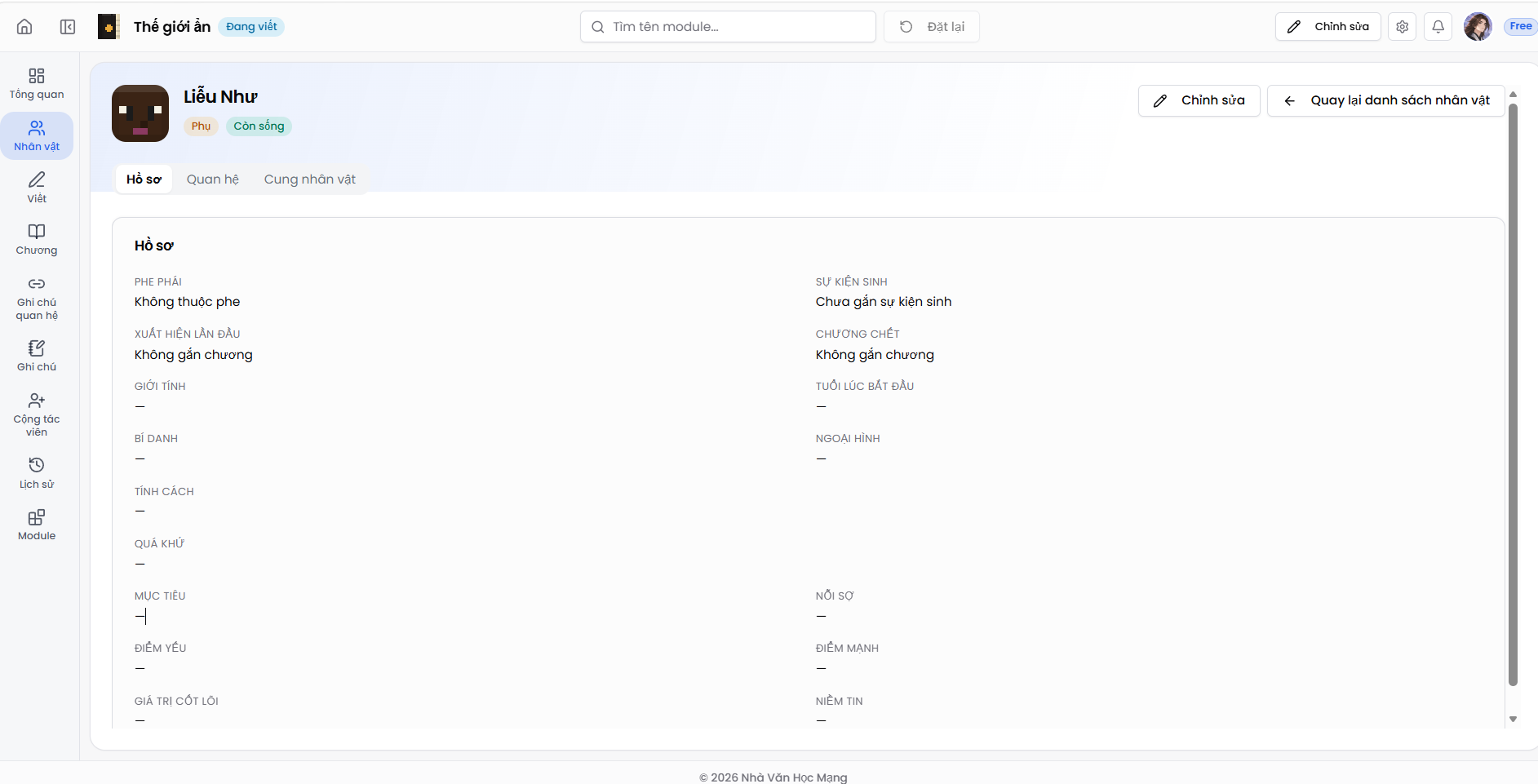
Task: Click the Phụ role badge
Action: [x=201, y=126]
